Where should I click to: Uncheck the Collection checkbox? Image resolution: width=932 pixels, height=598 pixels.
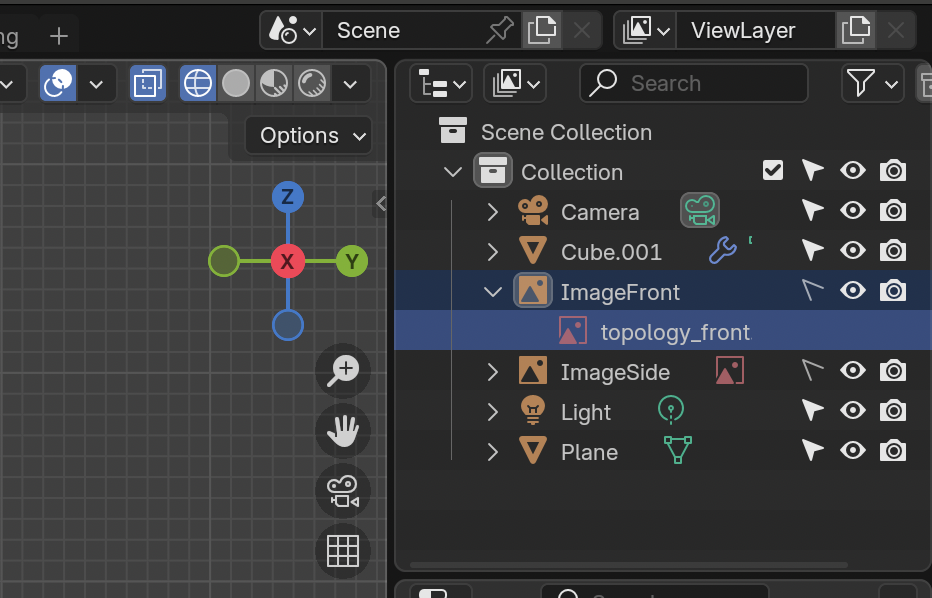(x=772, y=170)
